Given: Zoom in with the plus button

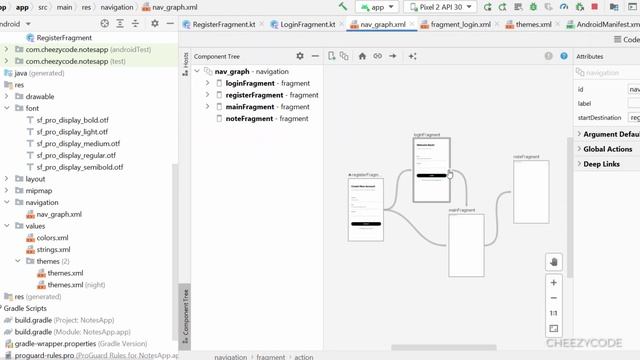Looking at the screenshot, I should (553, 282).
